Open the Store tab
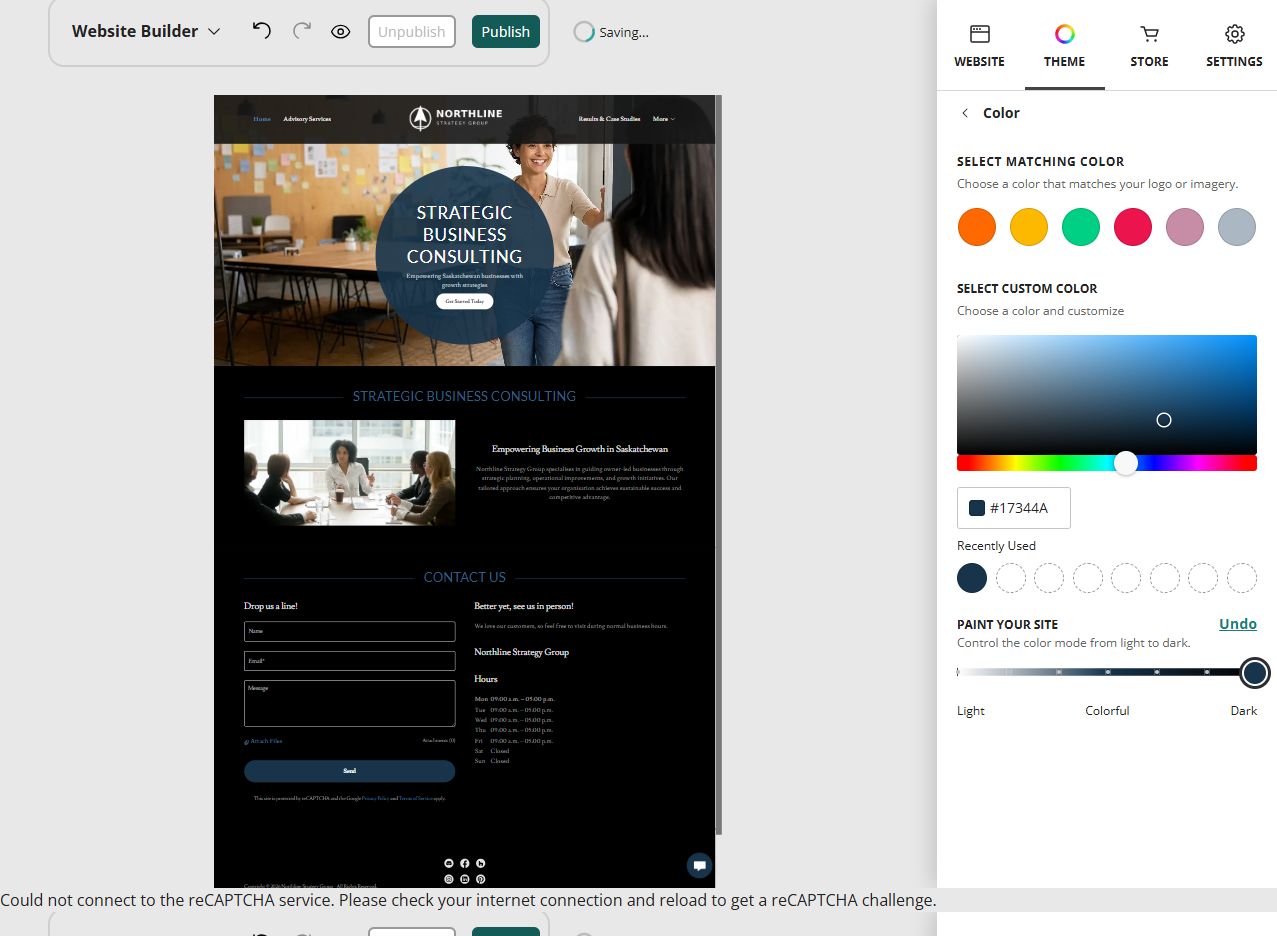Screen dimensions: 1277x936 click(1149, 46)
